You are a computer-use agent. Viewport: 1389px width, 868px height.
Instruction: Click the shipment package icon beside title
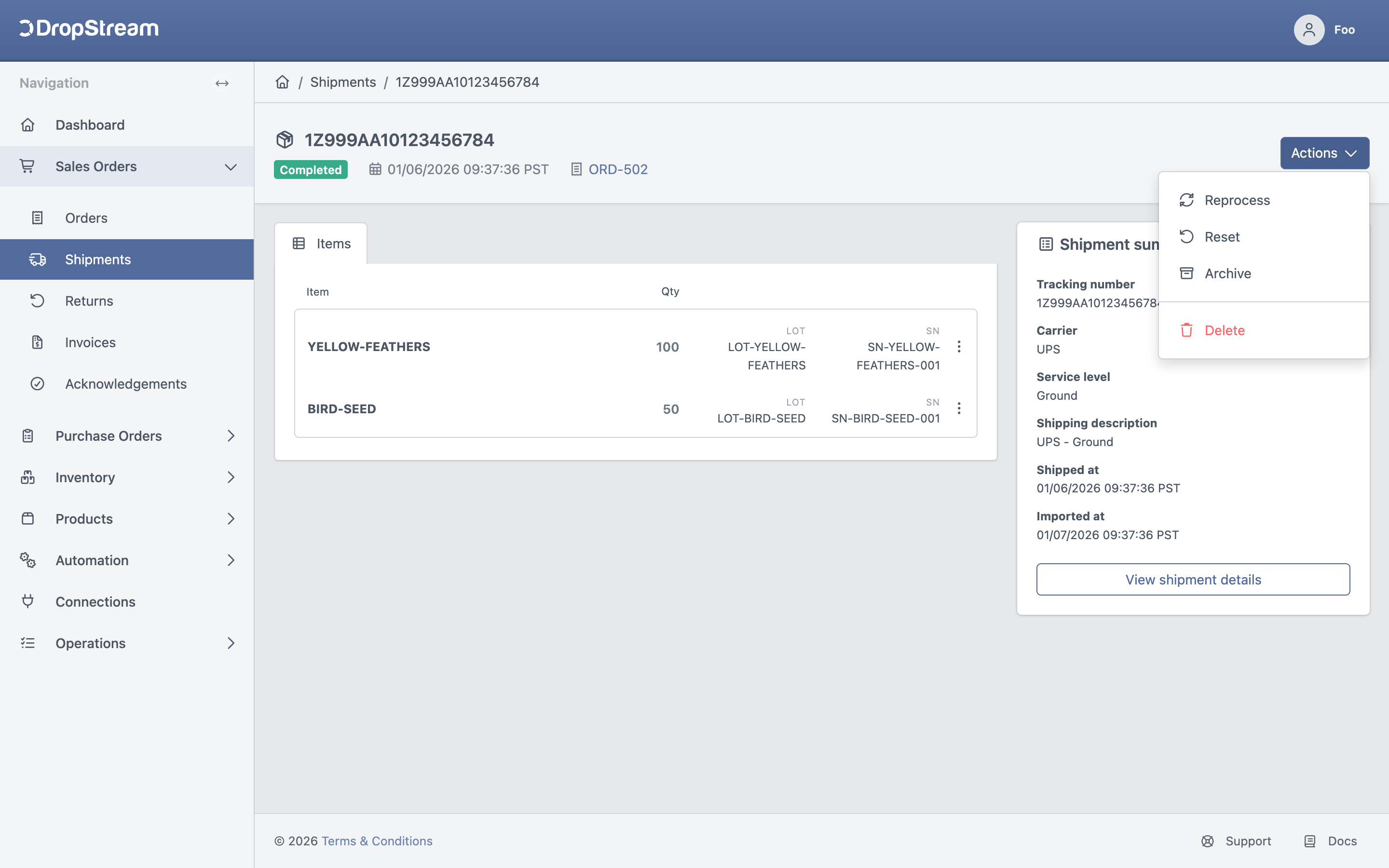pyautogui.click(x=285, y=139)
